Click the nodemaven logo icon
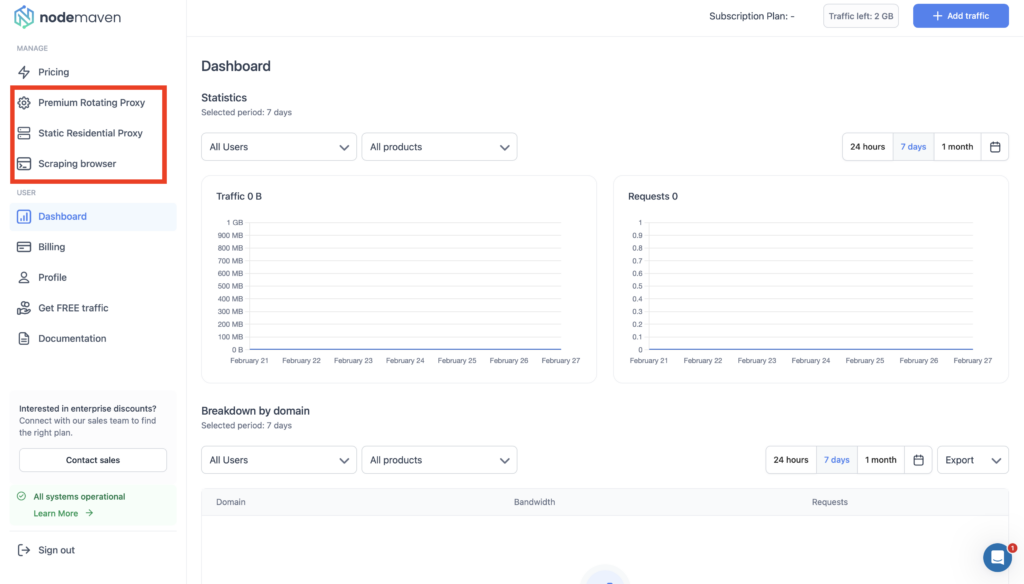Screen dimensions: 1024x584 [24, 17]
